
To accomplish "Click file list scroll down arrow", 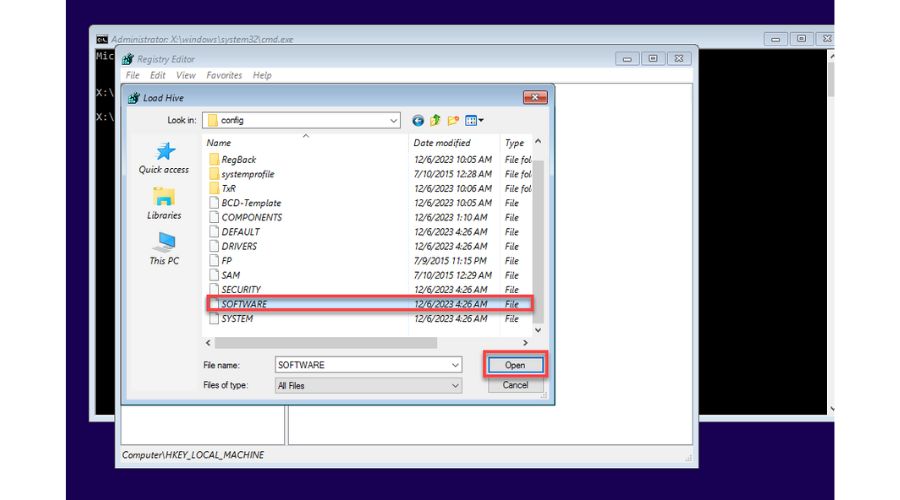I will 538,330.
